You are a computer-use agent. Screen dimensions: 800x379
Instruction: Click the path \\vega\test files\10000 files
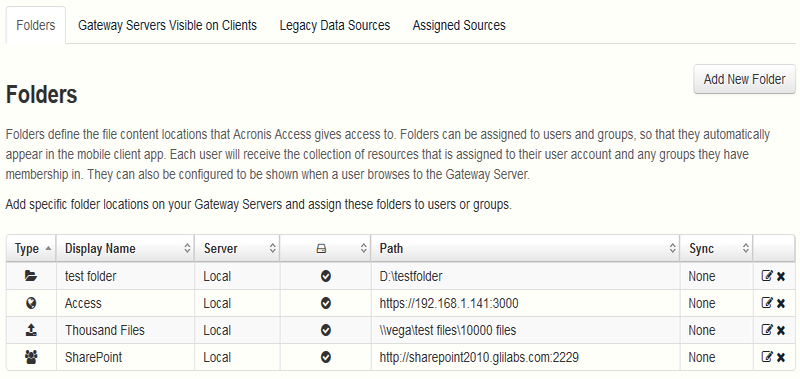tap(448, 331)
